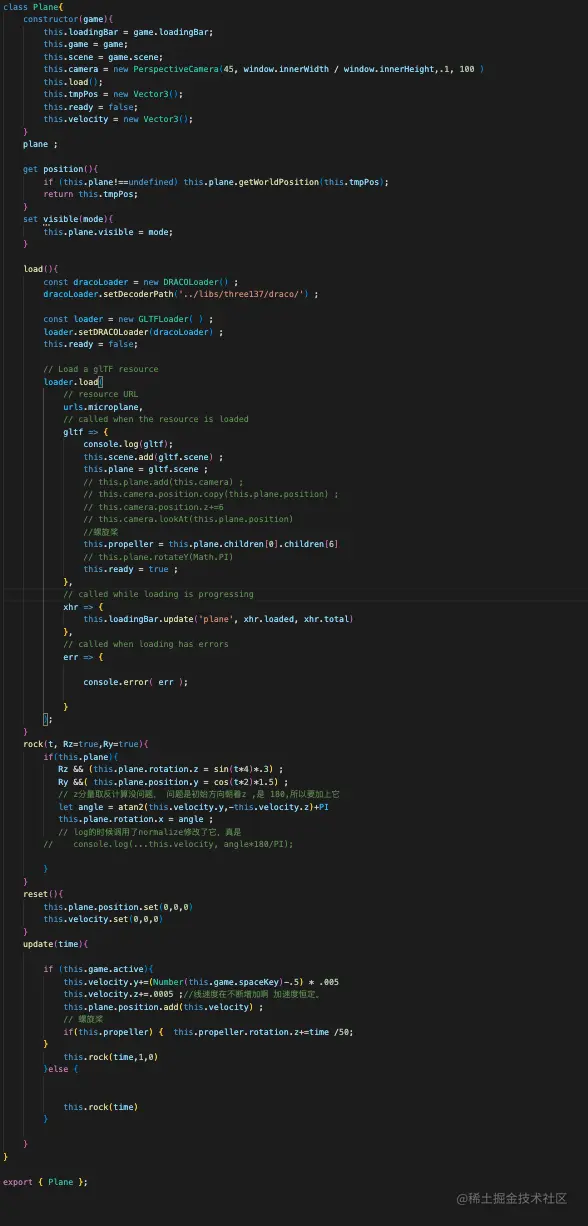Click commented '// this.plane.add(this.camera)' line
588x1226 pixels.
(x=163, y=482)
